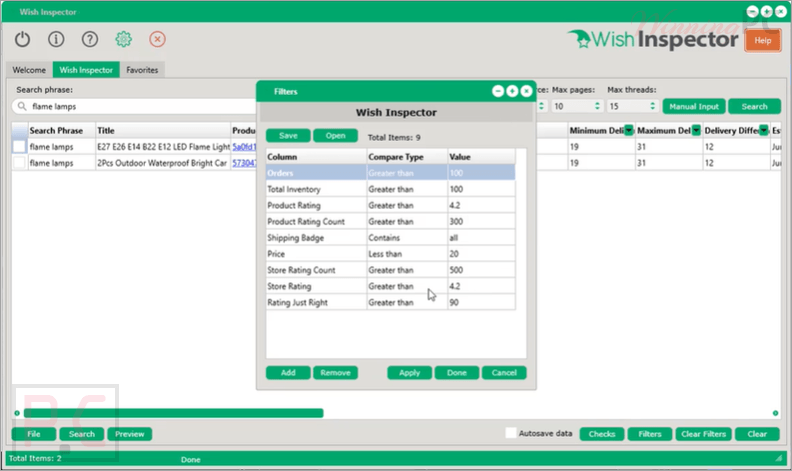Select the Orders filter row

390,173
